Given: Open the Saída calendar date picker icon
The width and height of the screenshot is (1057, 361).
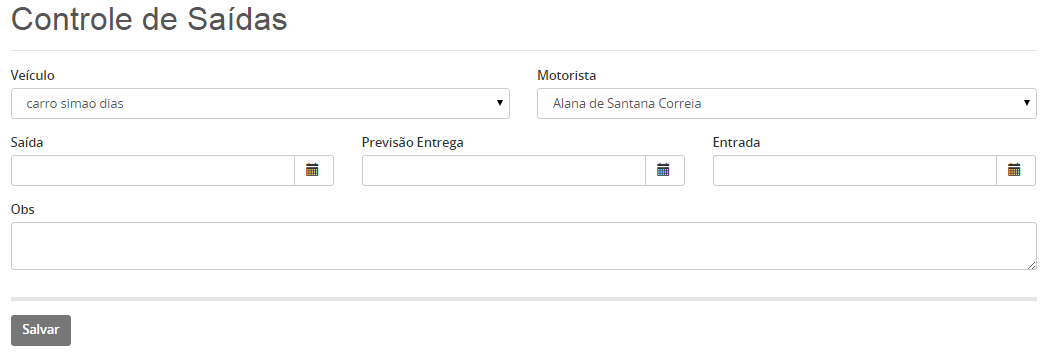Looking at the screenshot, I should click(313, 170).
